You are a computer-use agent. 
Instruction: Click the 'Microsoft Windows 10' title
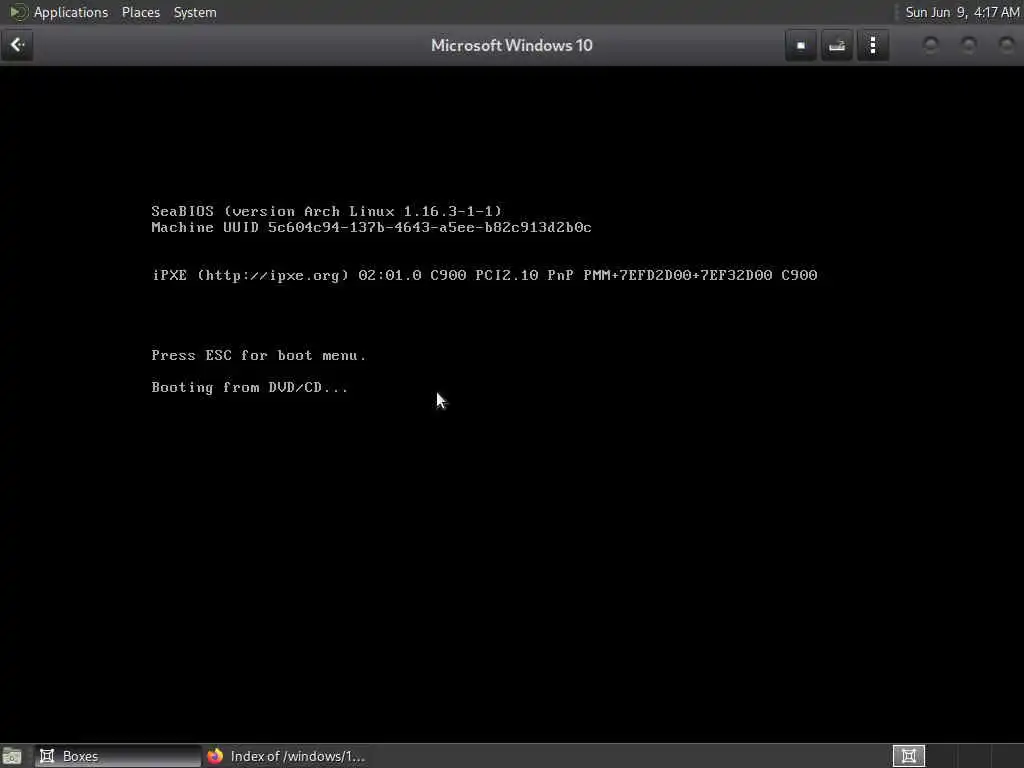[x=511, y=45]
